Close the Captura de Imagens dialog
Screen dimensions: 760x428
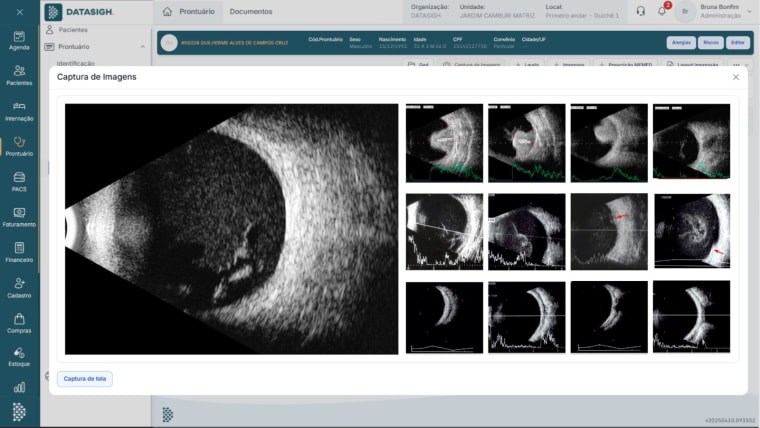[x=736, y=77]
